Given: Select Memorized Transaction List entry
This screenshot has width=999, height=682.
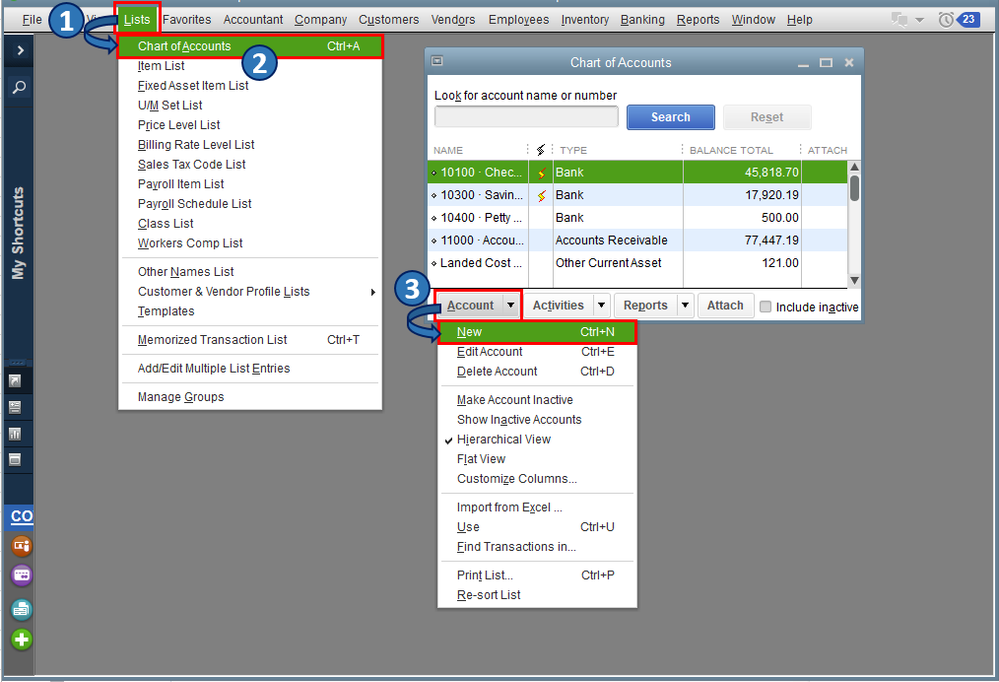Looking at the screenshot, I should (250, 340).
